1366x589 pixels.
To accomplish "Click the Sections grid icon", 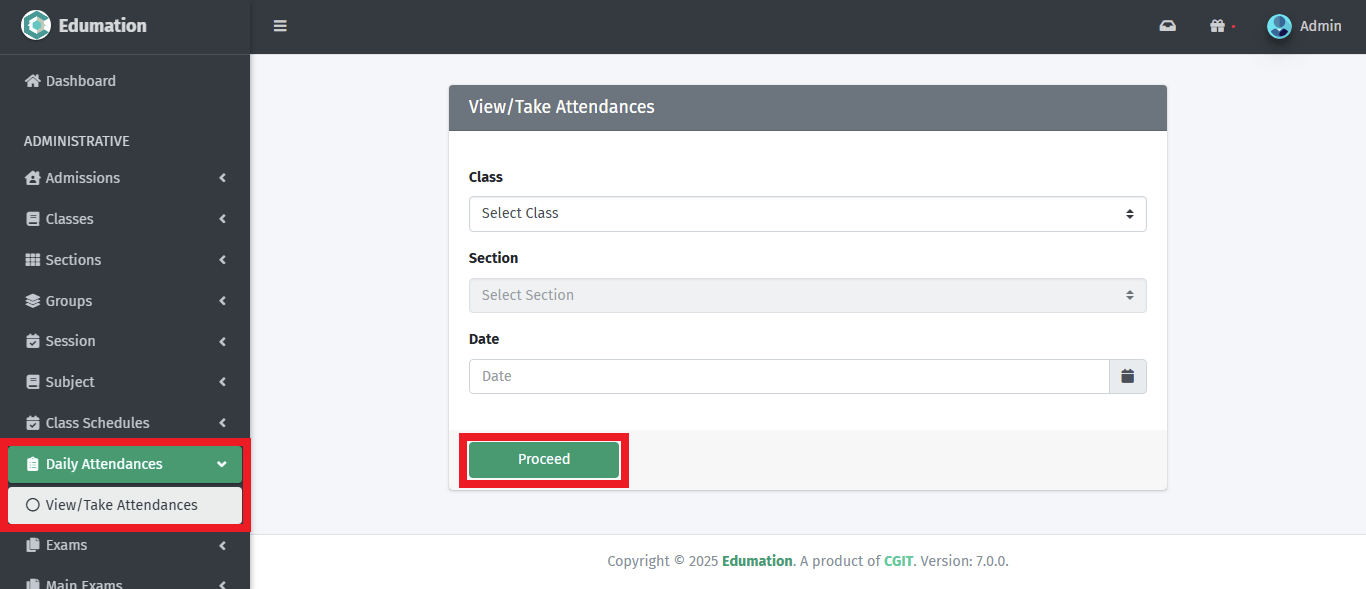I will tap(33, 260).
